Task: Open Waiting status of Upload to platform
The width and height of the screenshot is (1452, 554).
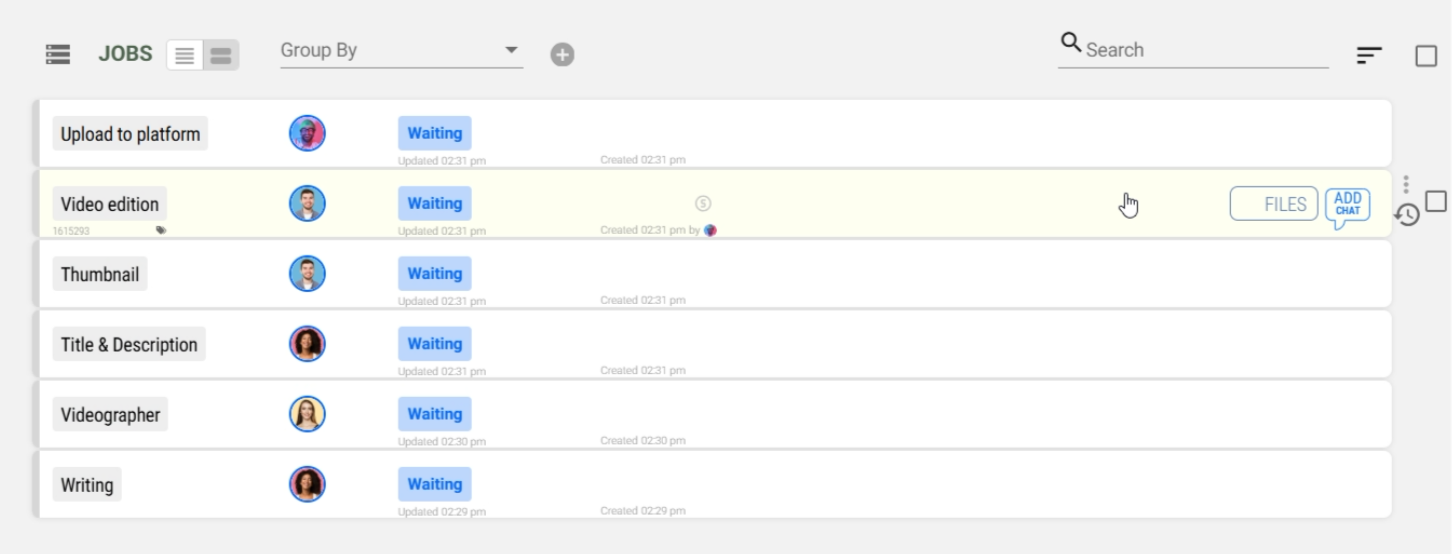Action: point(434,133)
